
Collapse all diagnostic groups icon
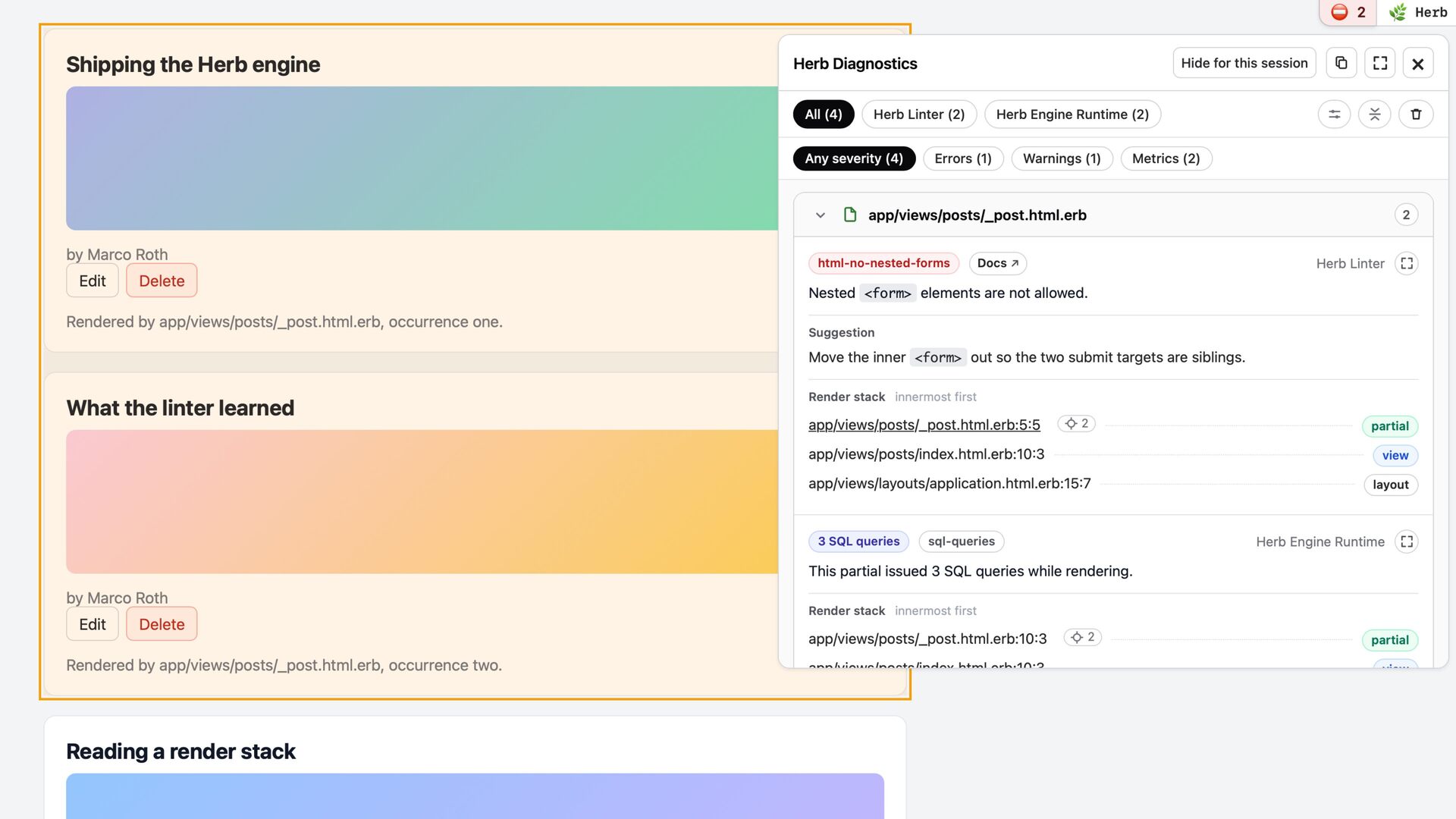click(1374, 115)
